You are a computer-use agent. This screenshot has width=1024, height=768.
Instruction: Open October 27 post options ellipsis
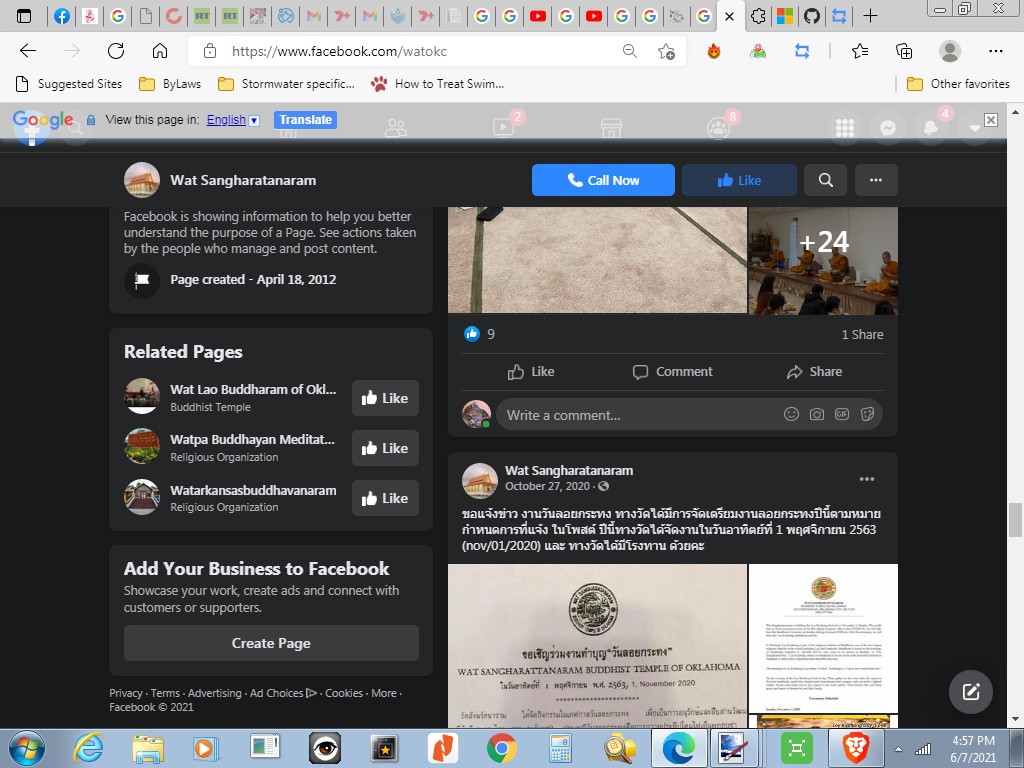[x=867, y=479]
